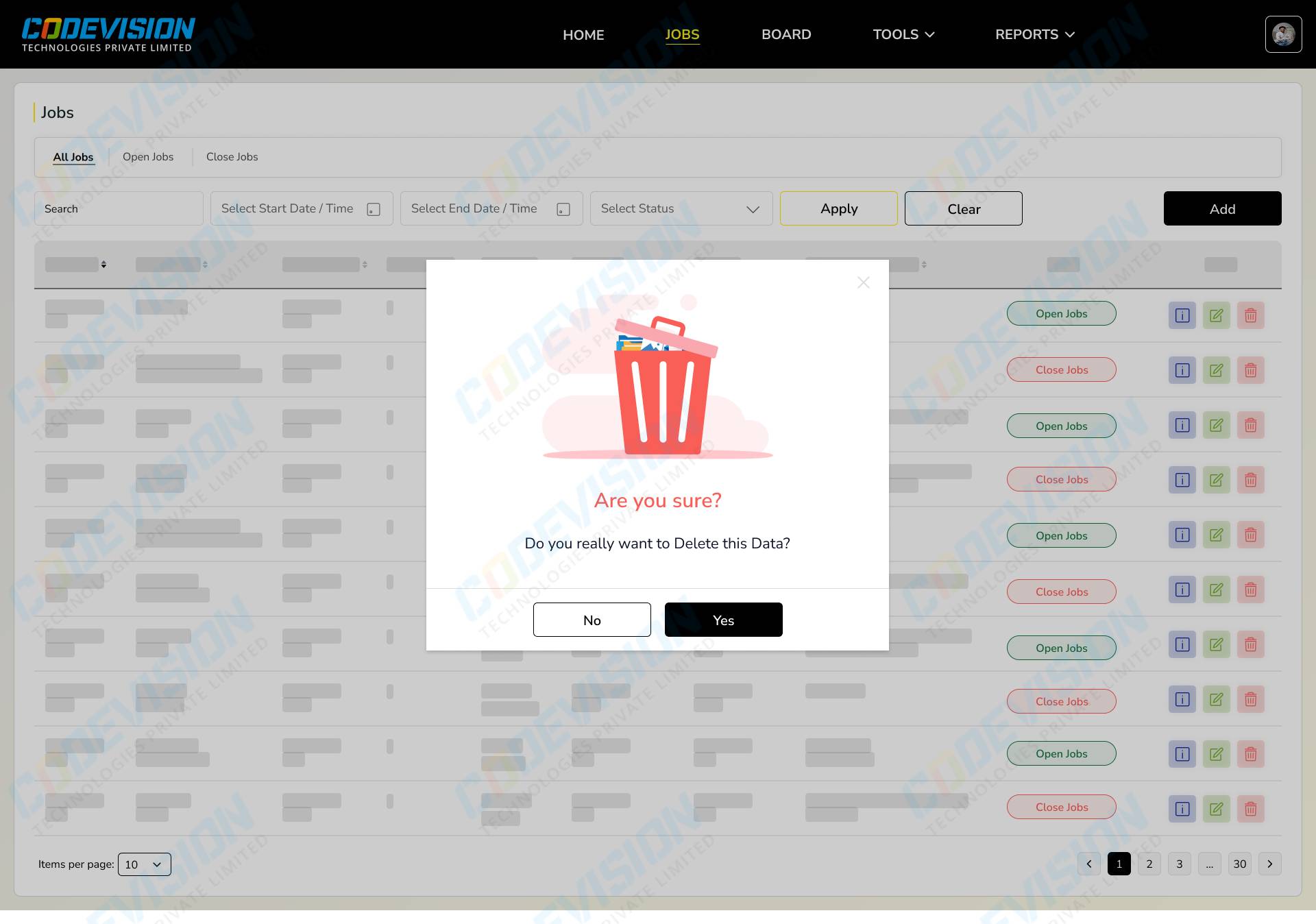
Task: Open the Items per page dropdown
Action: click(144, 864)
